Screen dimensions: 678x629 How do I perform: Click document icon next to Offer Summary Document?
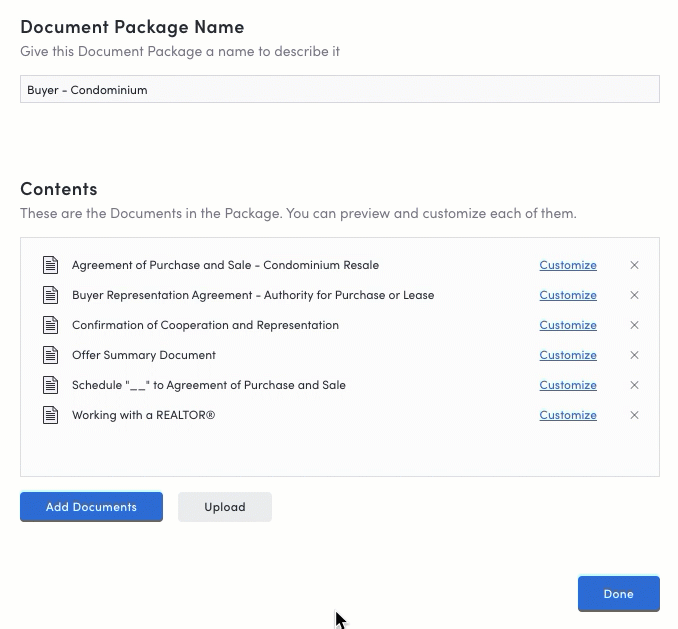click(x=50, y=355)
